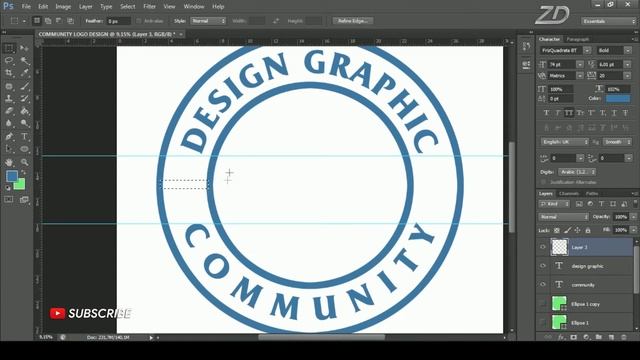The width and height of the screenshot is (640, 360).
Task: Select the Paint Bucket tool
Action: (x=24, y=111)
